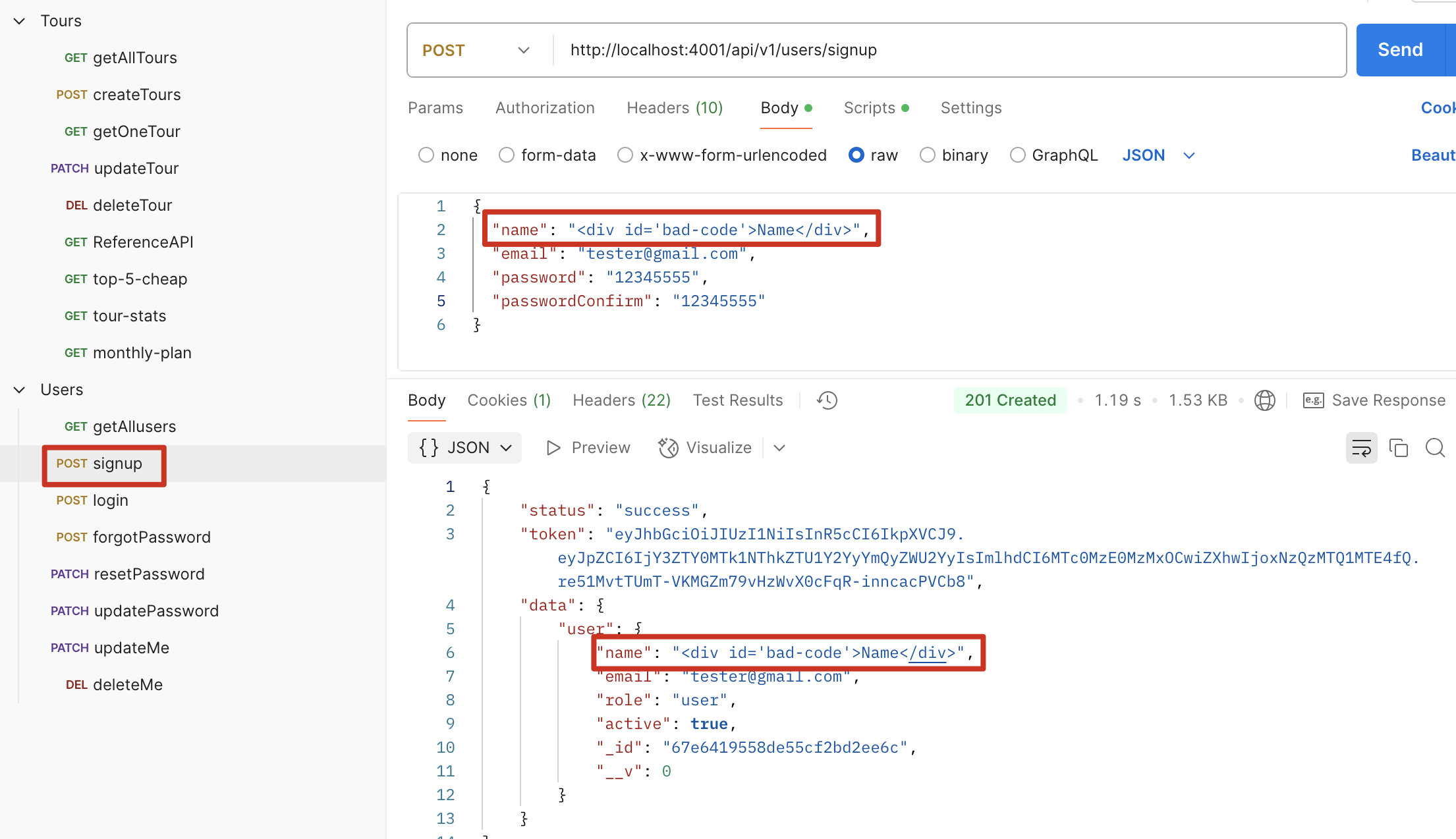
Task: Switch to the Authorization tab
Action: (x=545, y=108)
